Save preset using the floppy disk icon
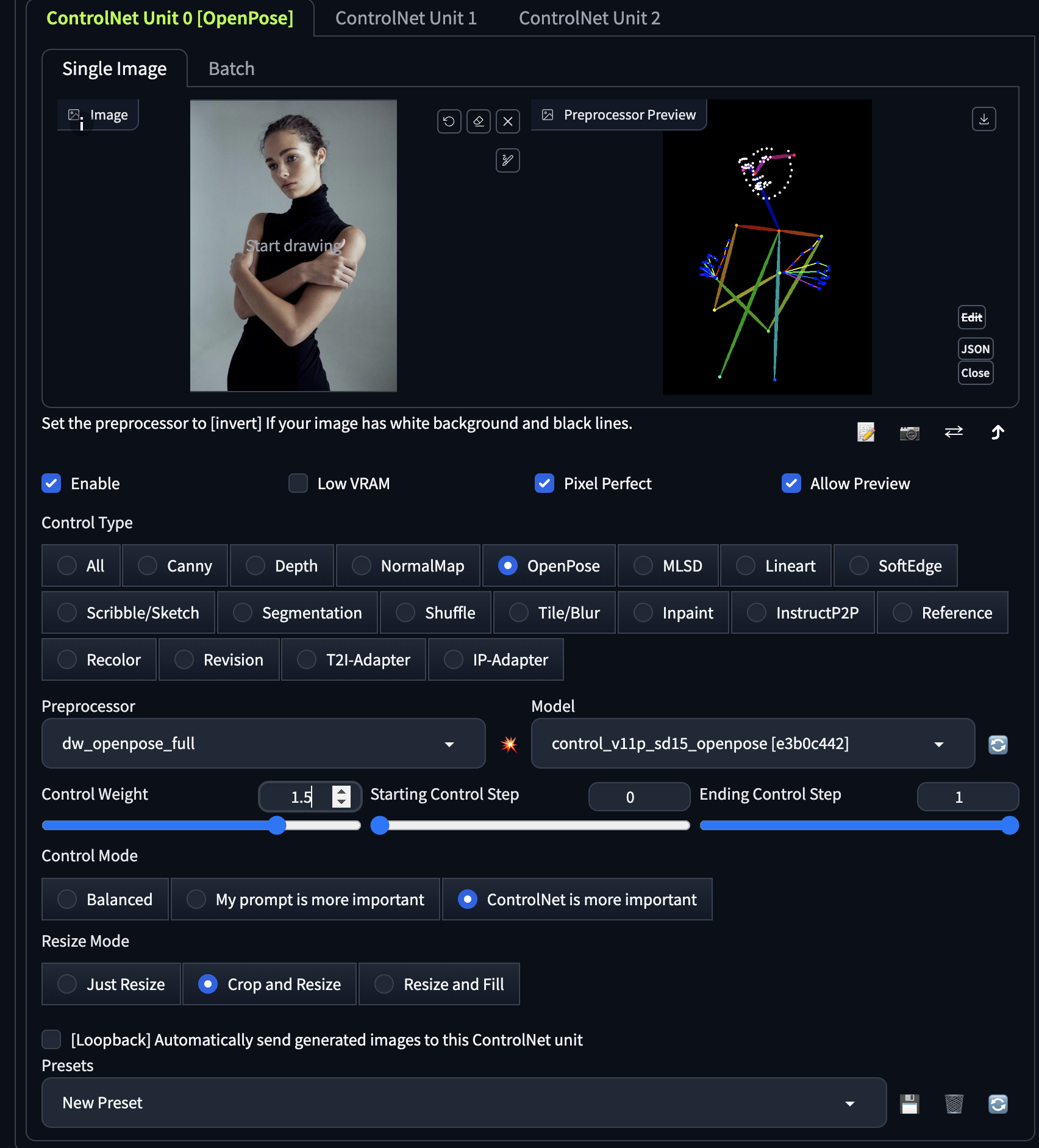The image size is (1039, 1148). (x=910, y=1103)
